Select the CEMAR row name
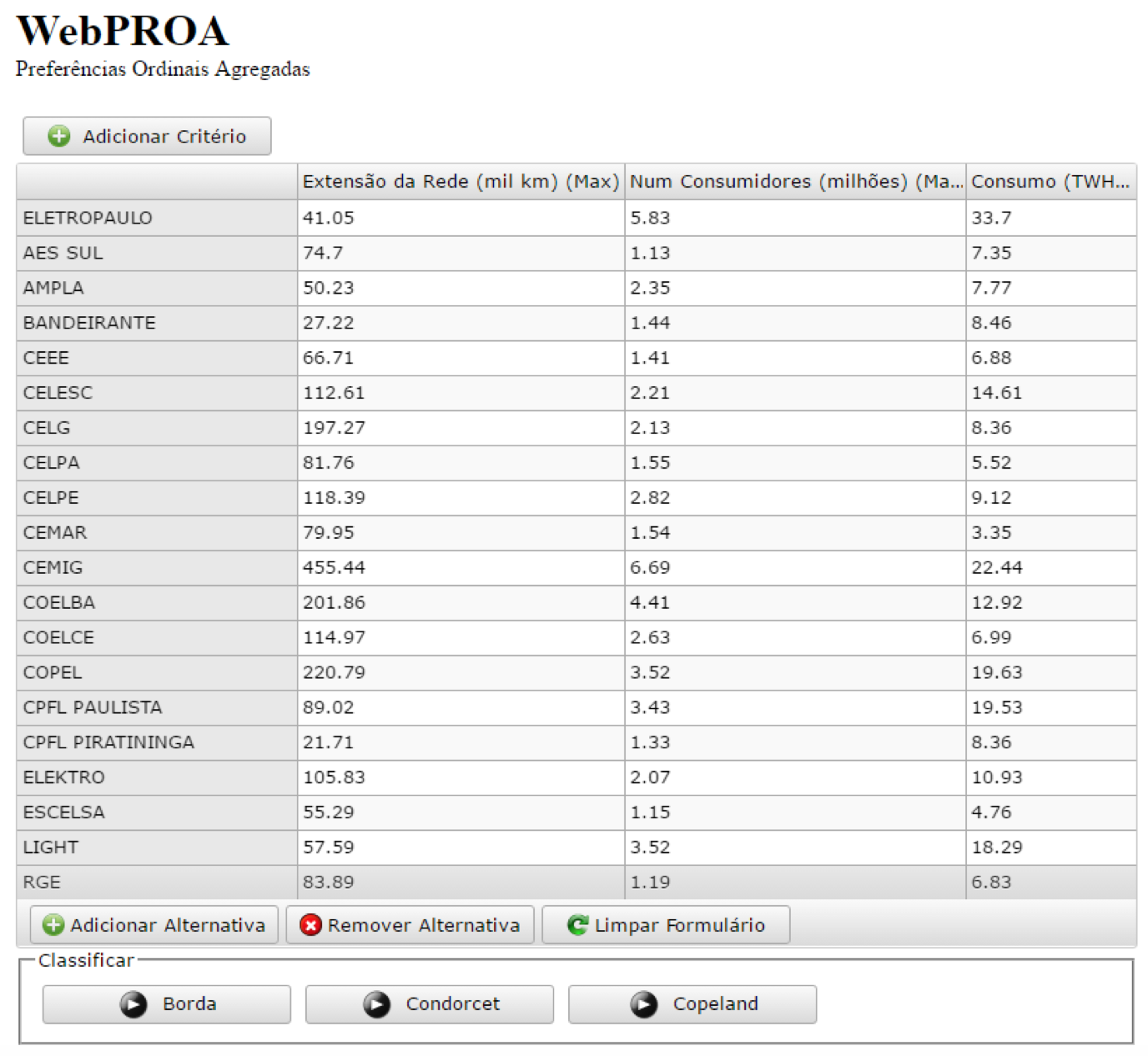This screenshot has width=1148, height=1056. 55,533
